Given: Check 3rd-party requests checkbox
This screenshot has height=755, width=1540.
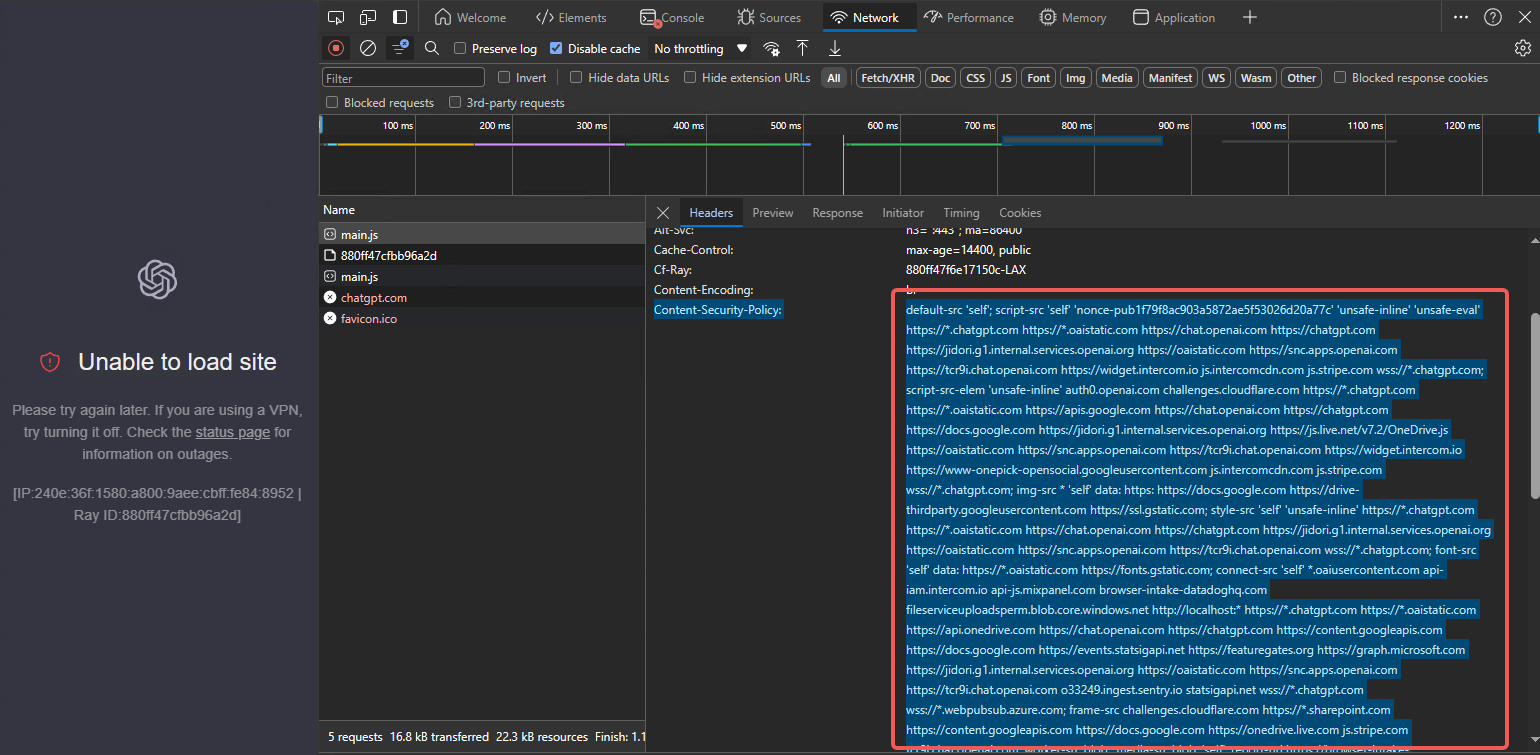Looking at the screenshot, I should point(455,102).
